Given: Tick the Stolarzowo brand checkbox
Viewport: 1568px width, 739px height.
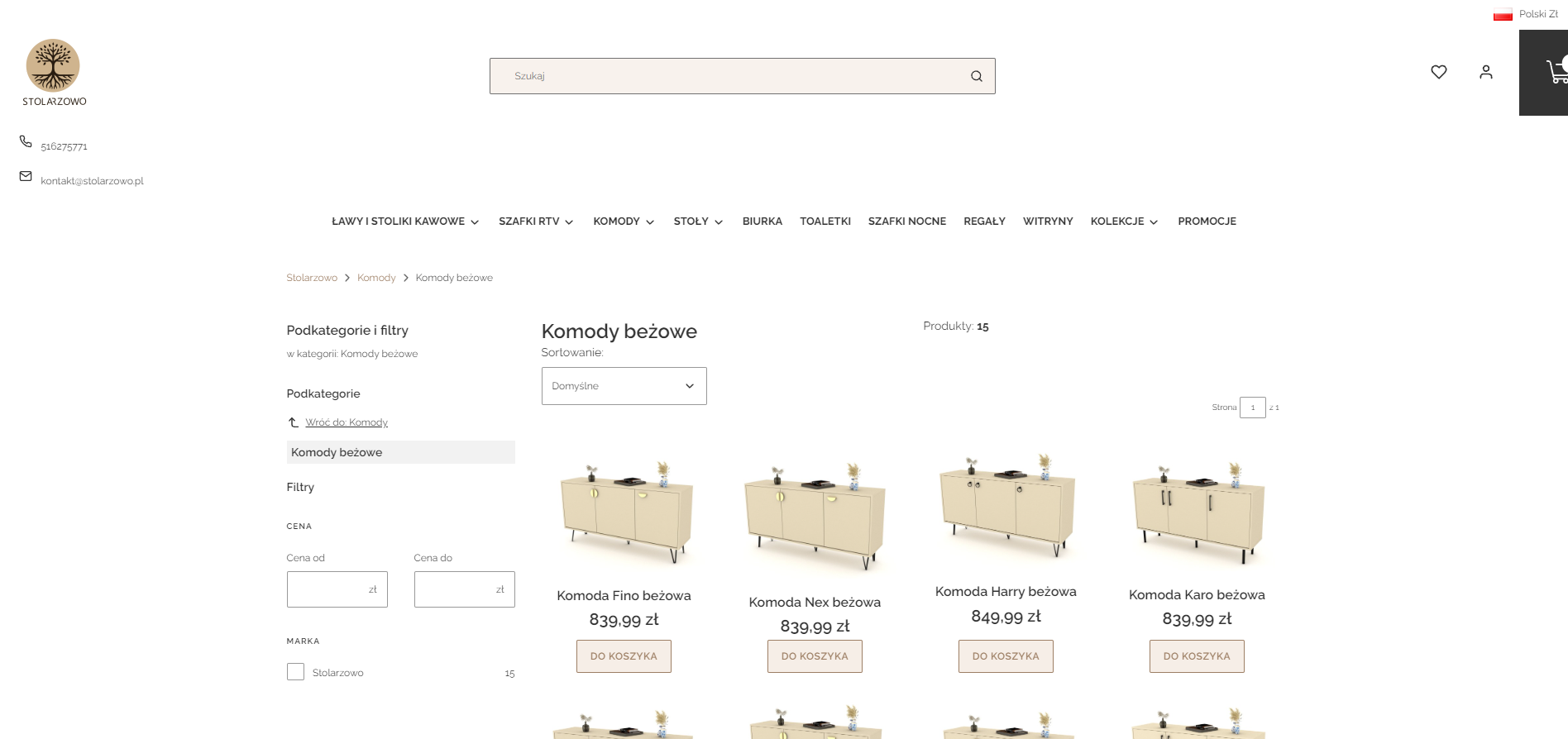Looking at the screenshot, I should pyautogui.click(x=295, y=672).
